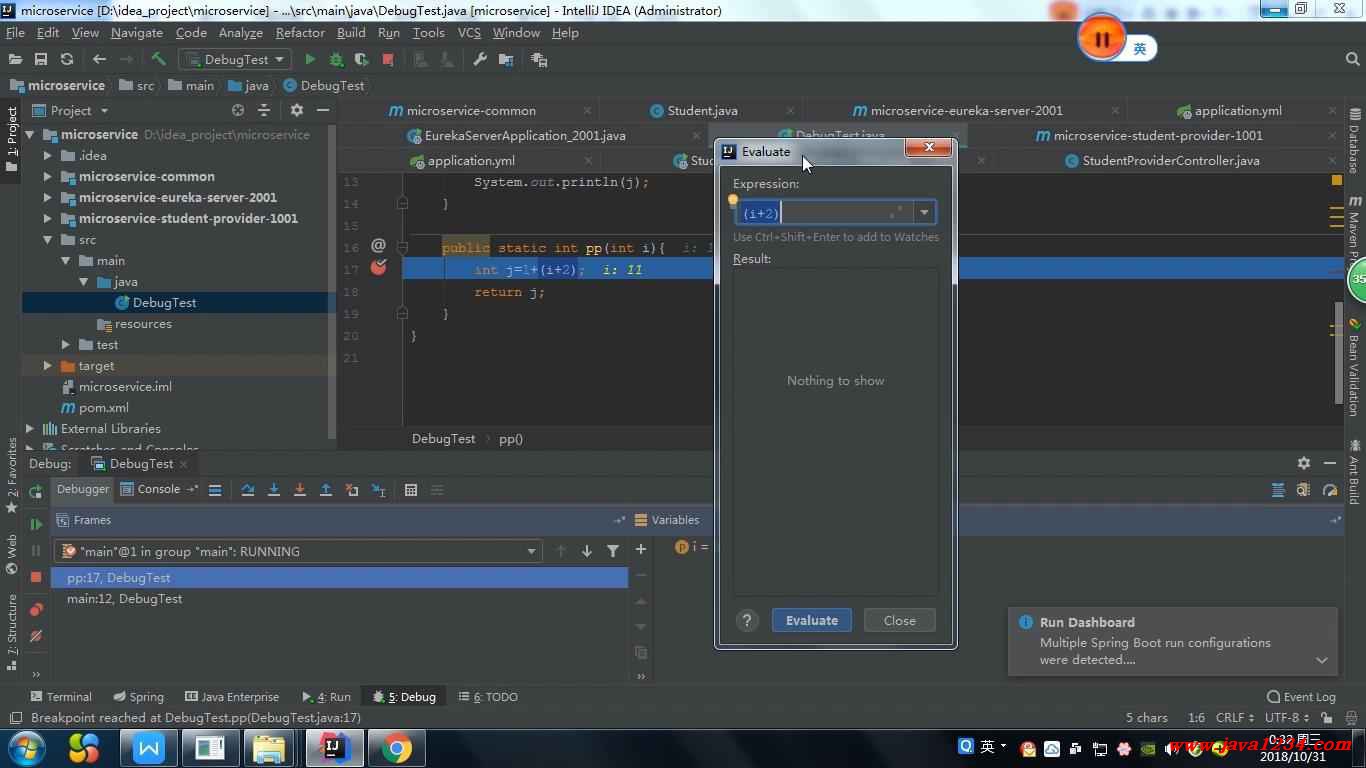Click View Breakpoints double red dots icon

(x=36, y=609)
